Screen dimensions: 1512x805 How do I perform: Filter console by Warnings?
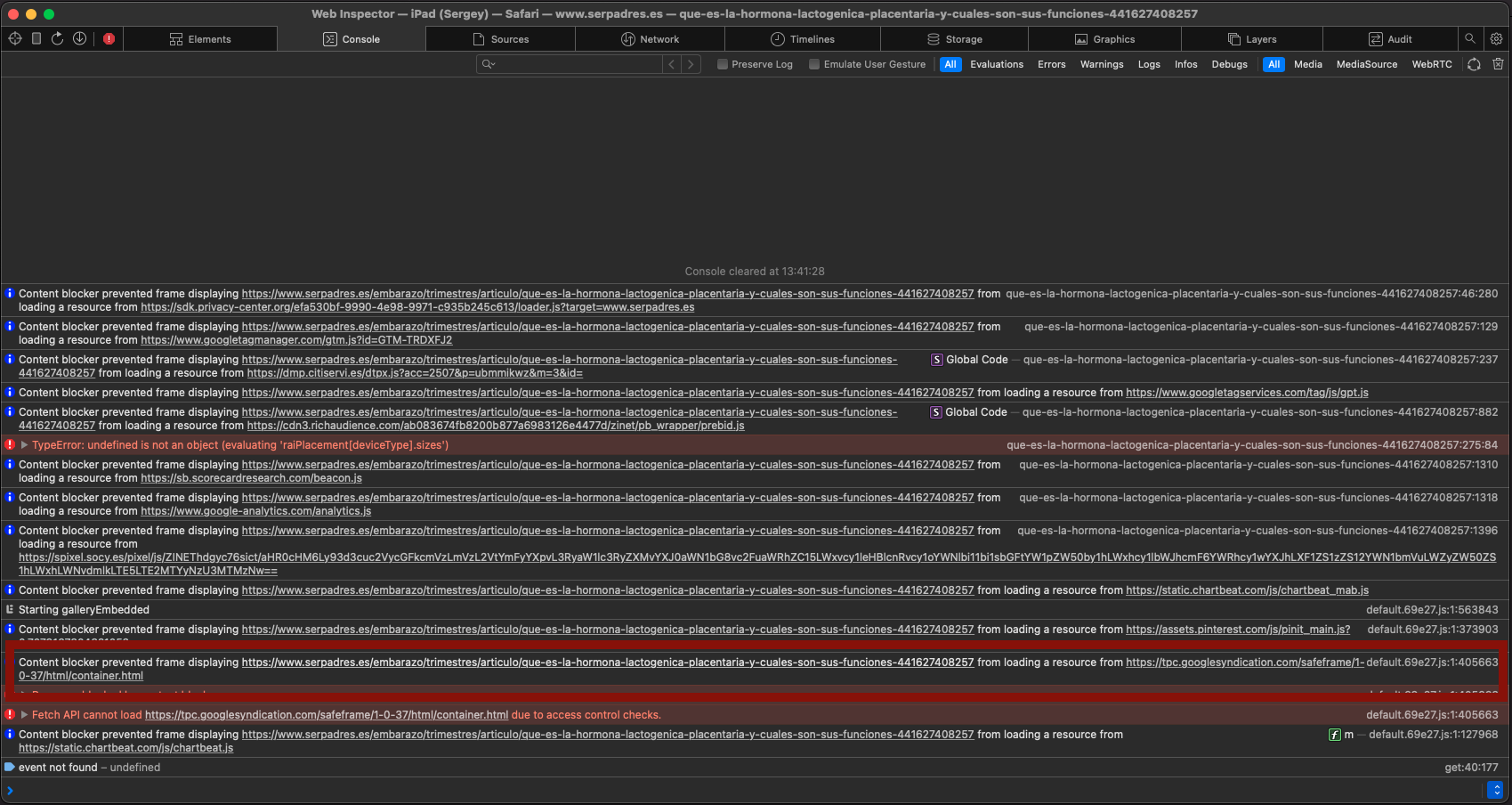point(1102,64)
